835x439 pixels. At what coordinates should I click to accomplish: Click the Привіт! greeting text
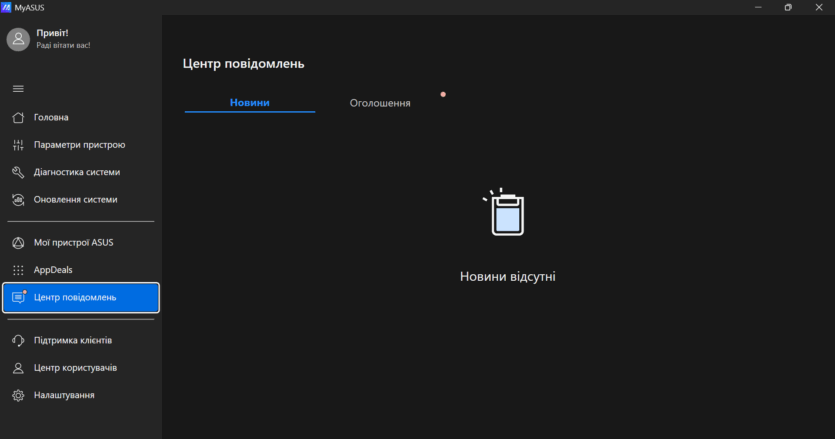52,33
